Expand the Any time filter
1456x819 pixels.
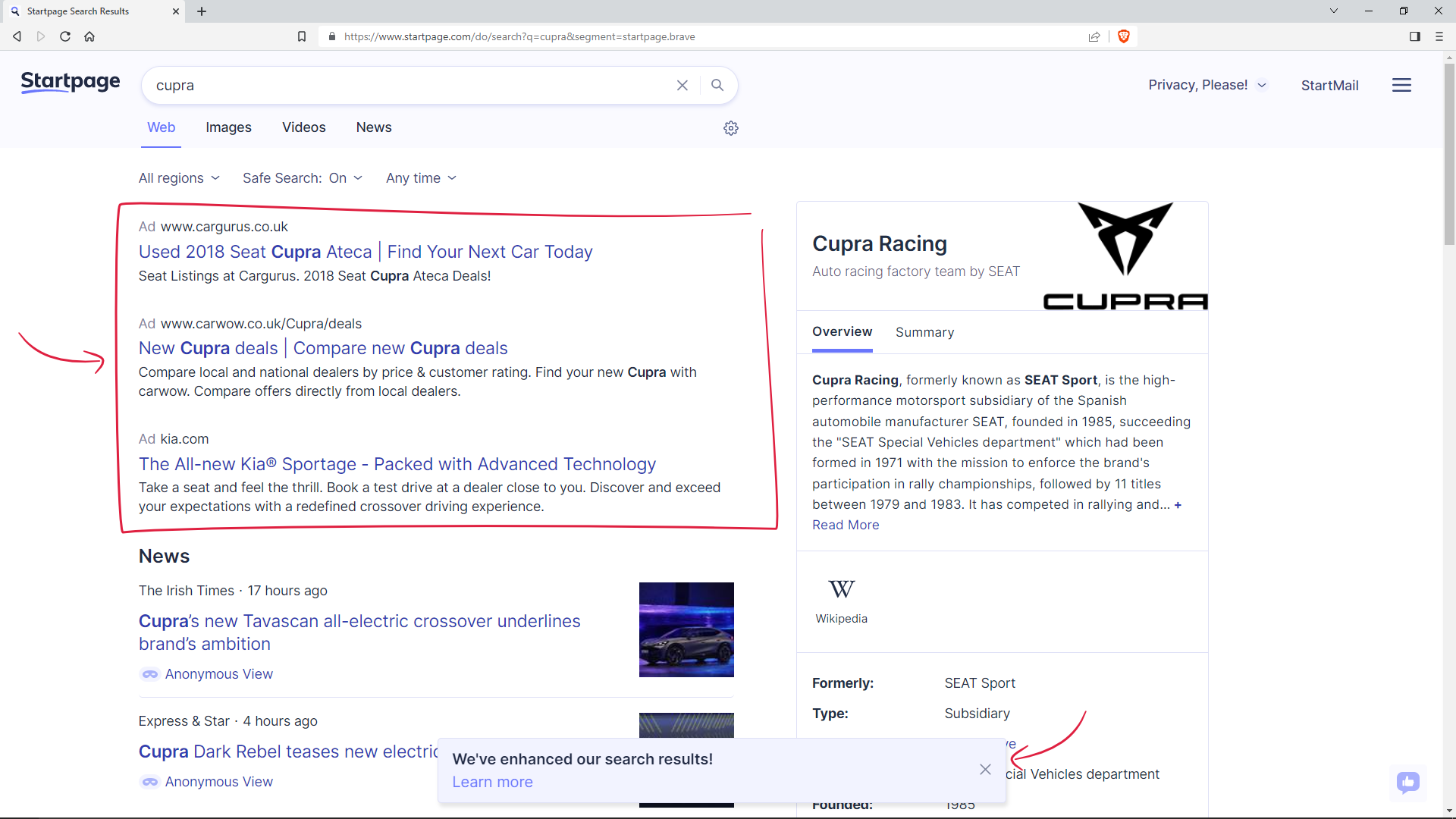pos(421,178)
